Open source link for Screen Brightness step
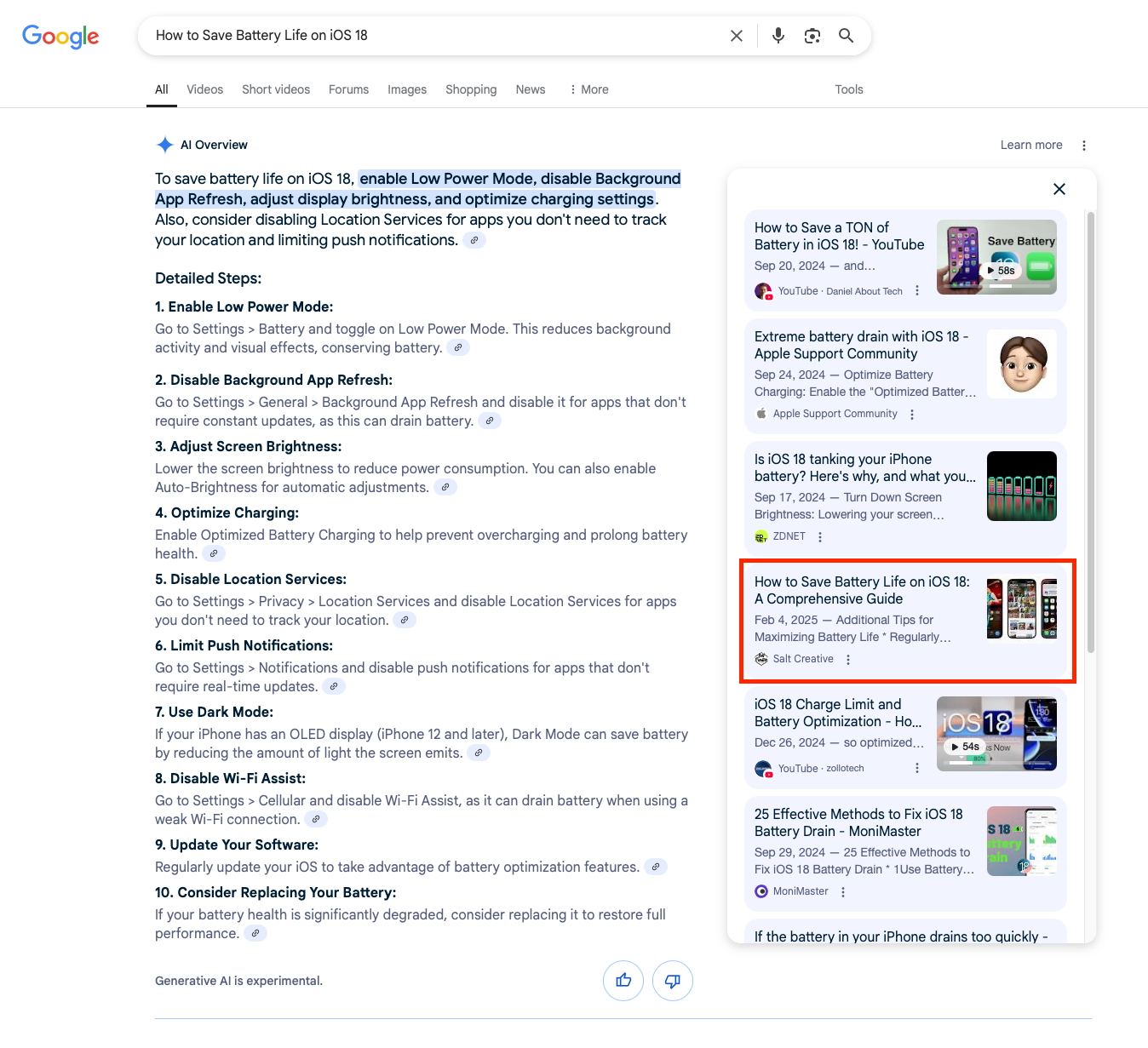Screen dimensions: 1148x1048 point(445,488)
